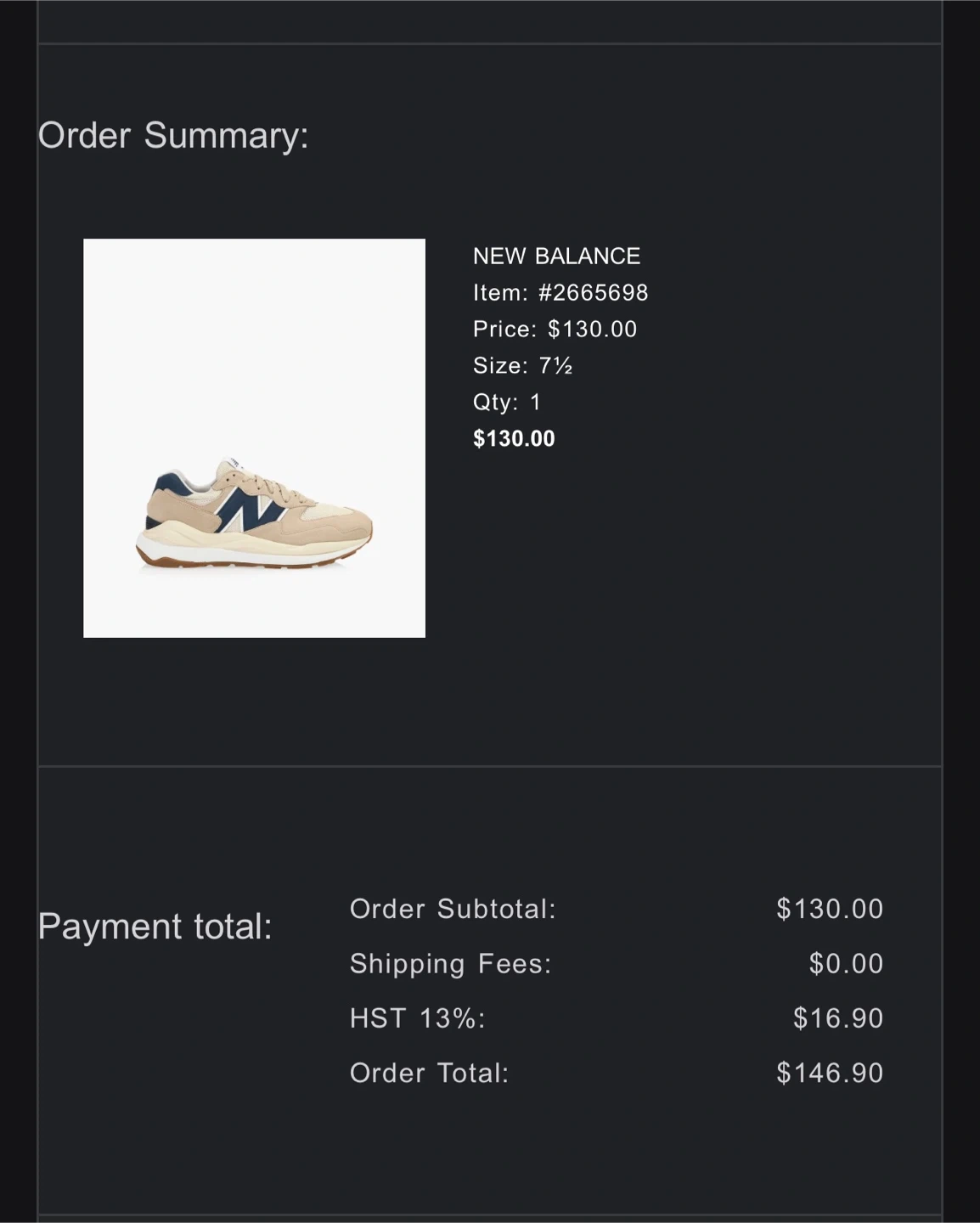This screenshot has width=980, height=1223.
Task: Select the Item #2665698 text
Action: (x=560, y=292)
